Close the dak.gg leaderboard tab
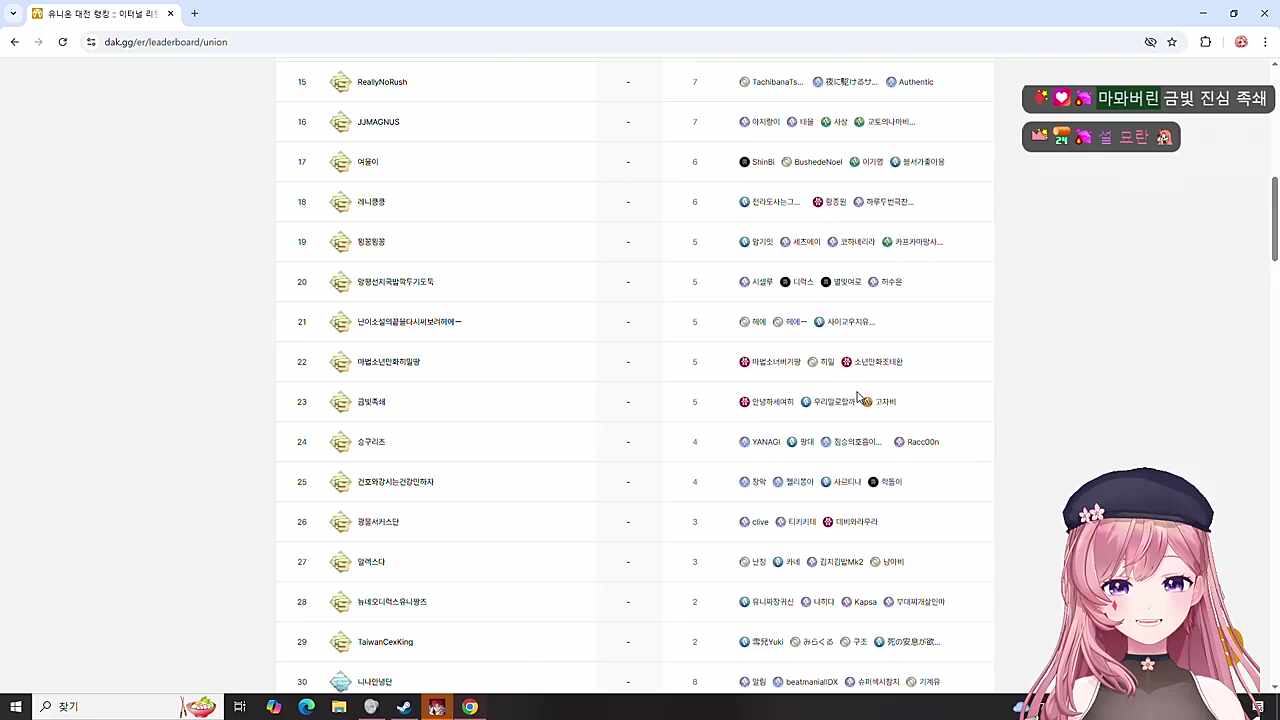1280x720 pixels. click(170, 14)
